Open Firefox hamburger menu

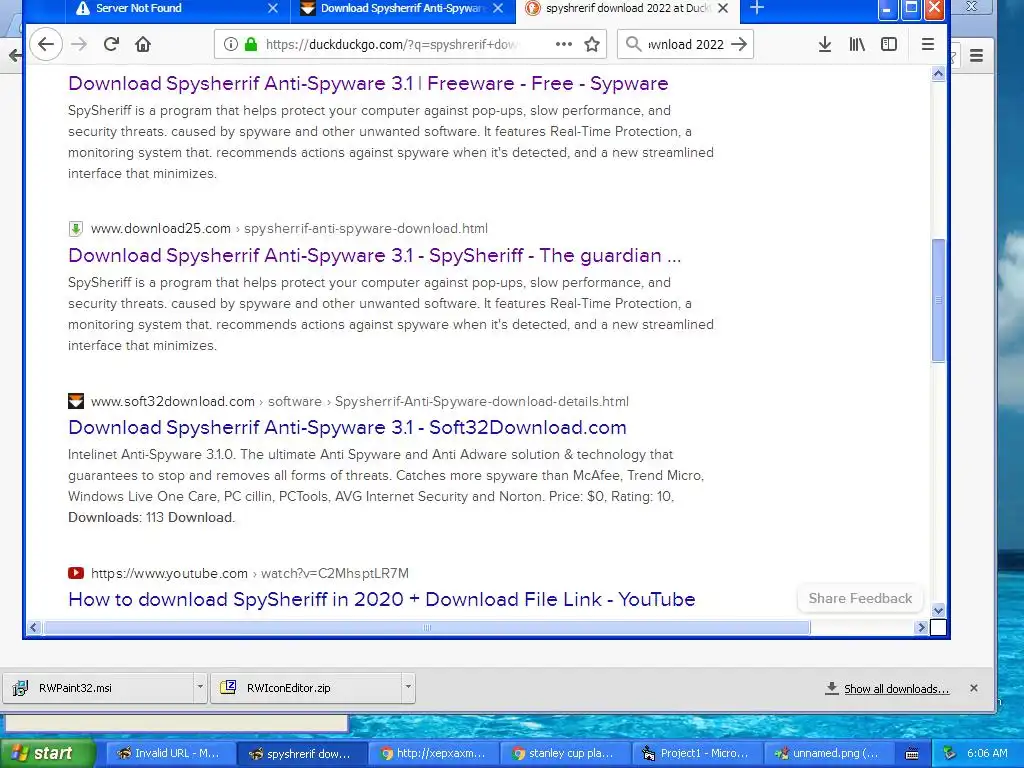[x=927, y=44]
